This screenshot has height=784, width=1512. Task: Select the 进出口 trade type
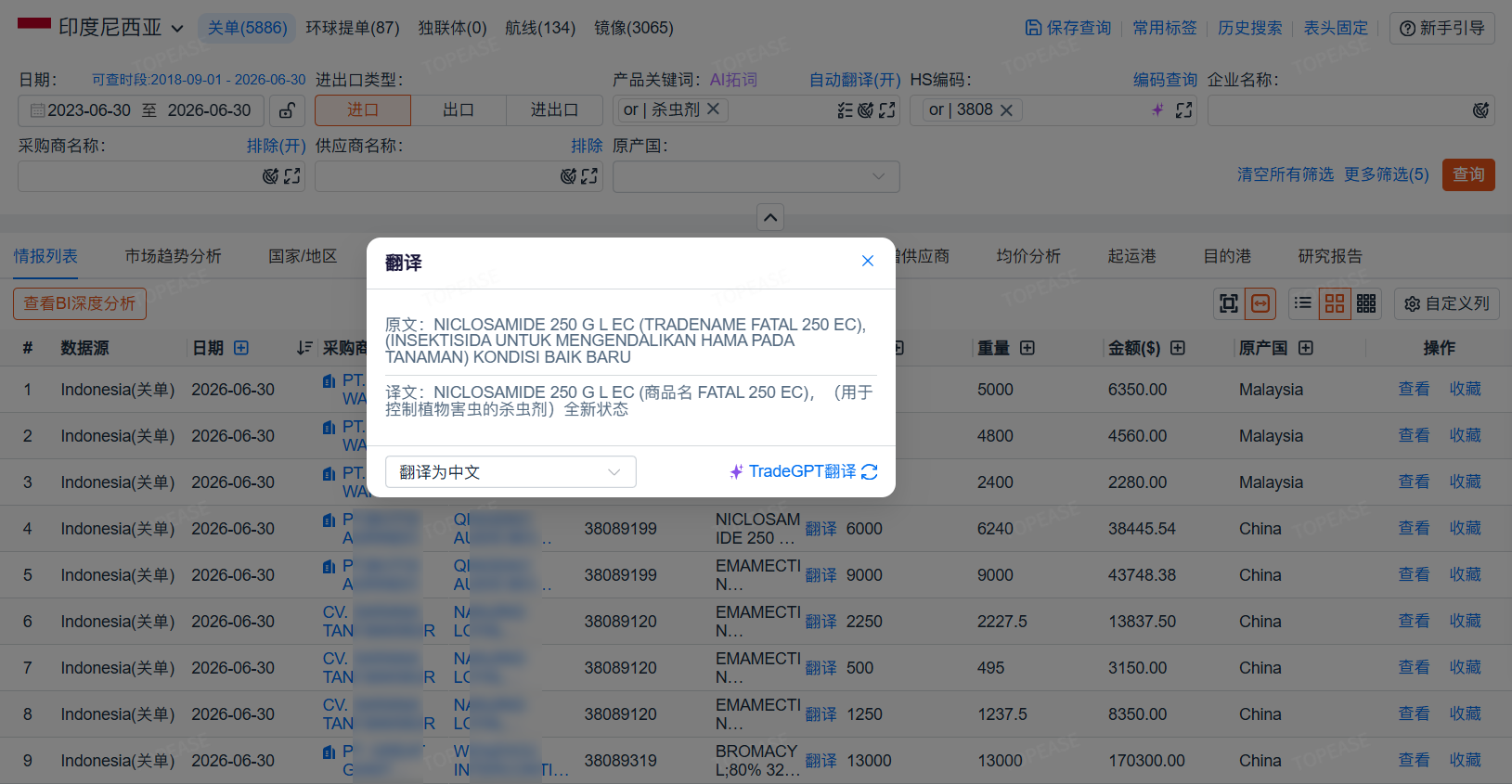554,110
